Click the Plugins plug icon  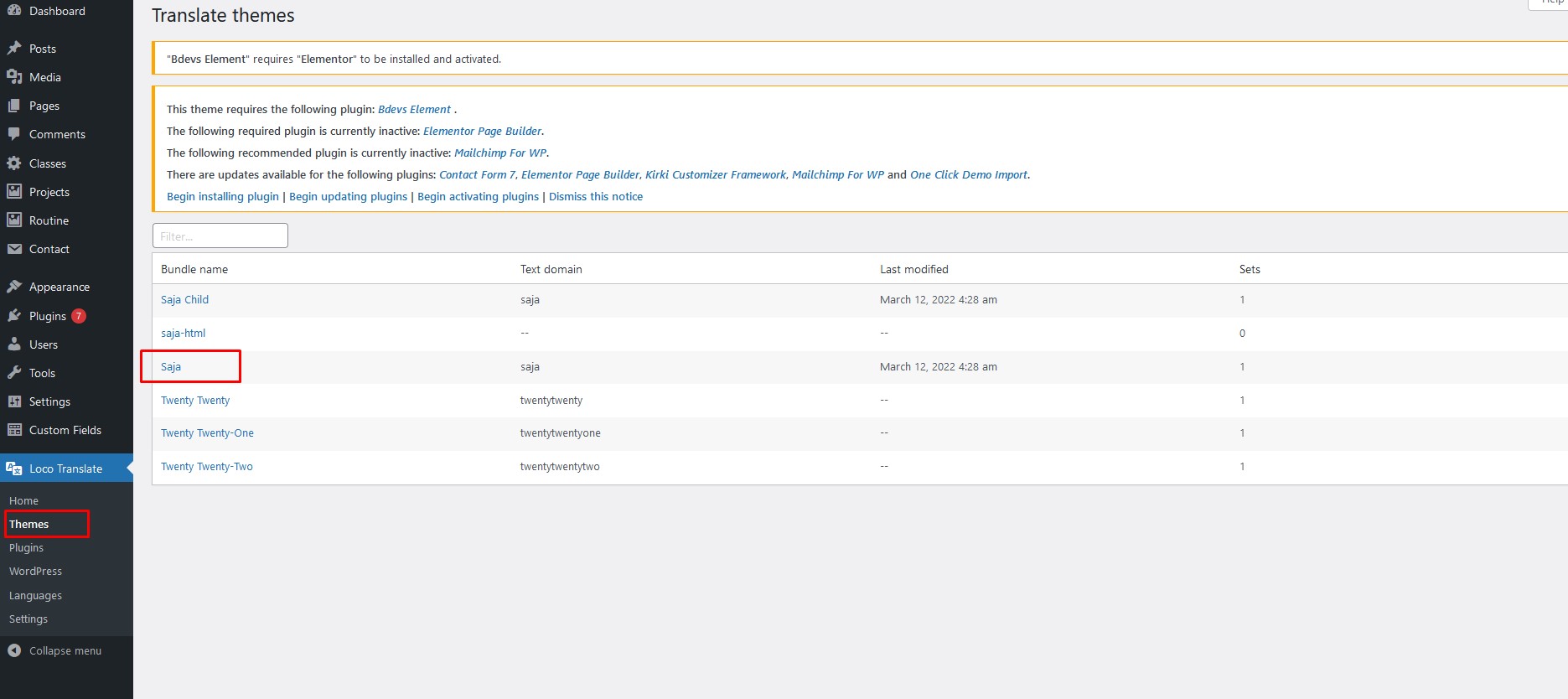(x=14, y=316)
